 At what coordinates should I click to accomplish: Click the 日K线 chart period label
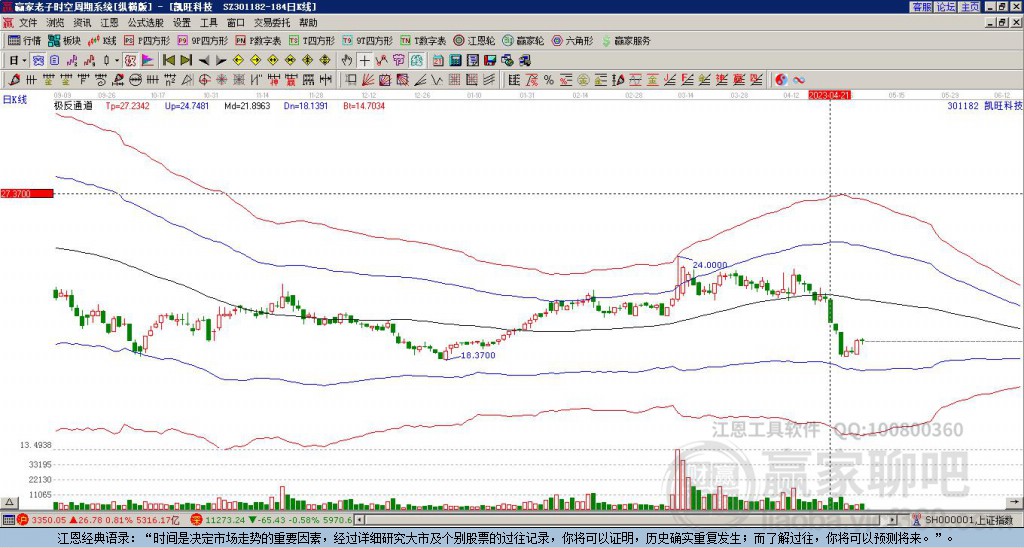(x=15, y=100)
